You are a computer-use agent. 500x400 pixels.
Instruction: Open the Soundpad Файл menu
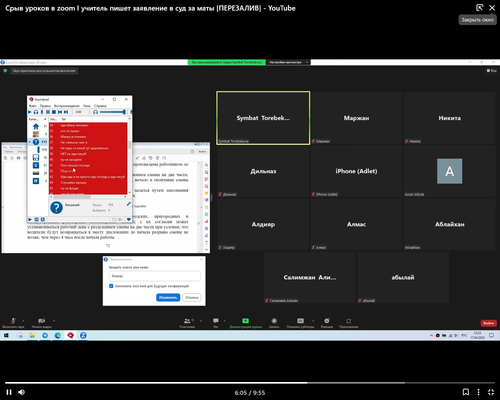(33, 106)
